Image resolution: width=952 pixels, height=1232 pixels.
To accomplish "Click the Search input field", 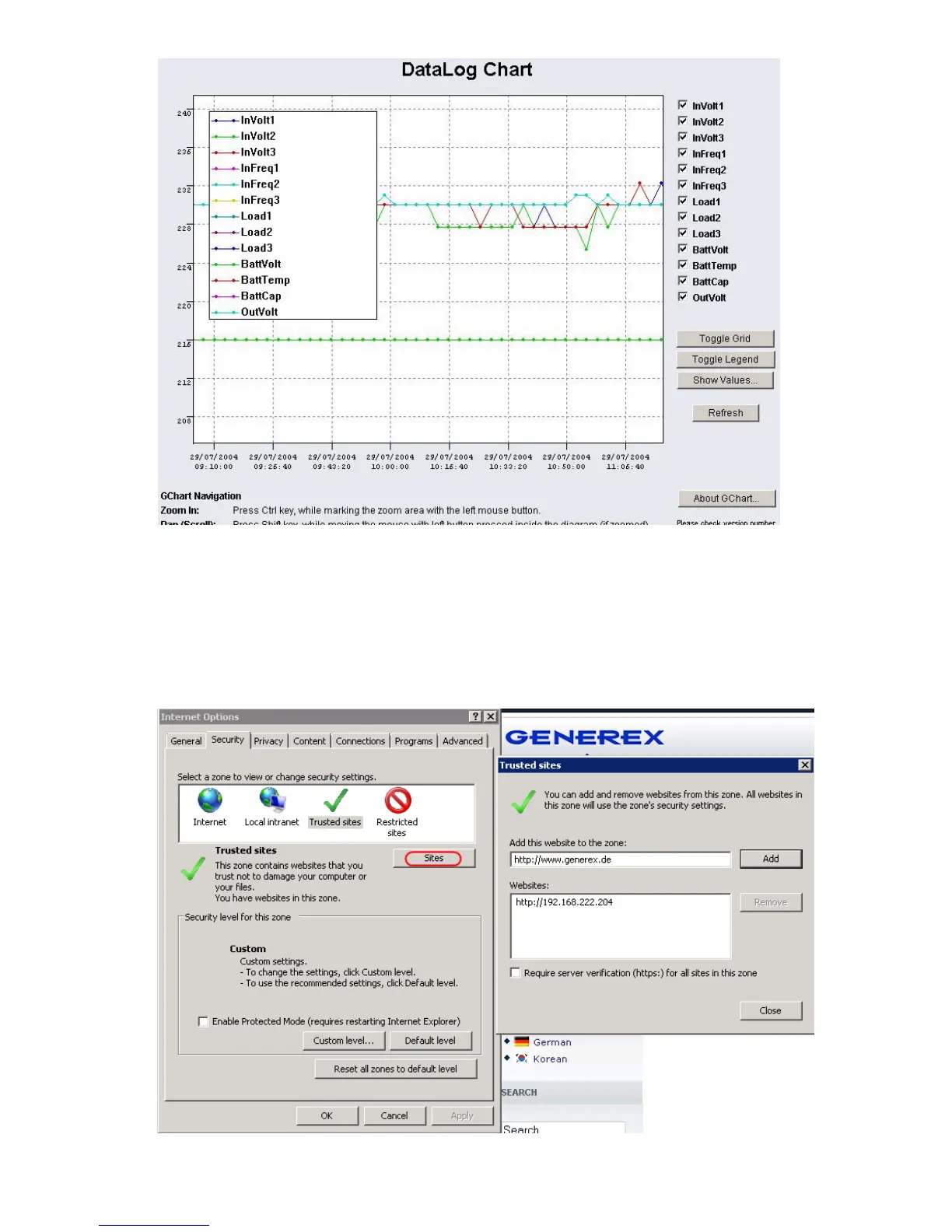I will [x=563, y=1128].
